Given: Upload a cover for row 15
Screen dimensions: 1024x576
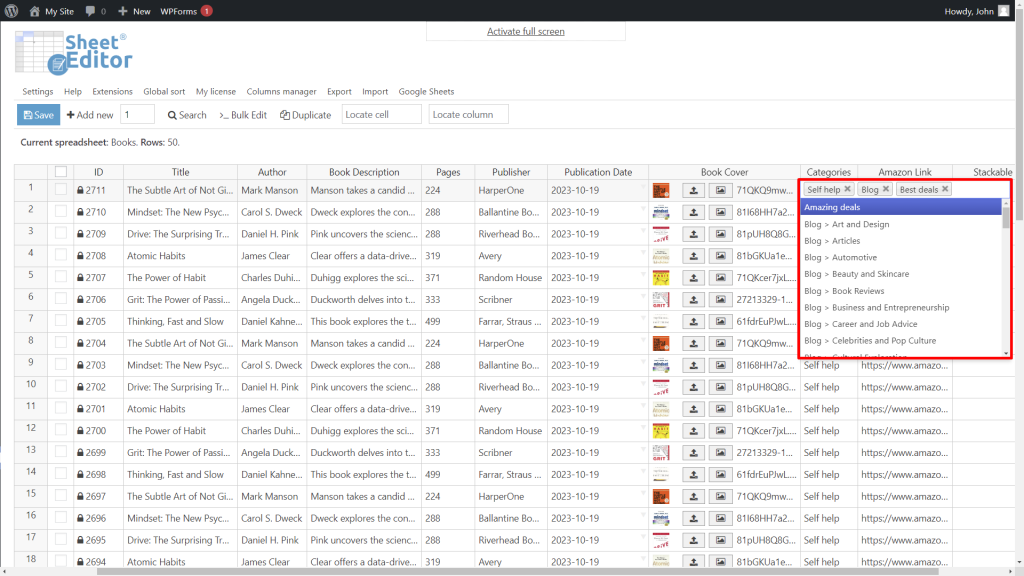Looking at the screenshot, I should 694,496.
